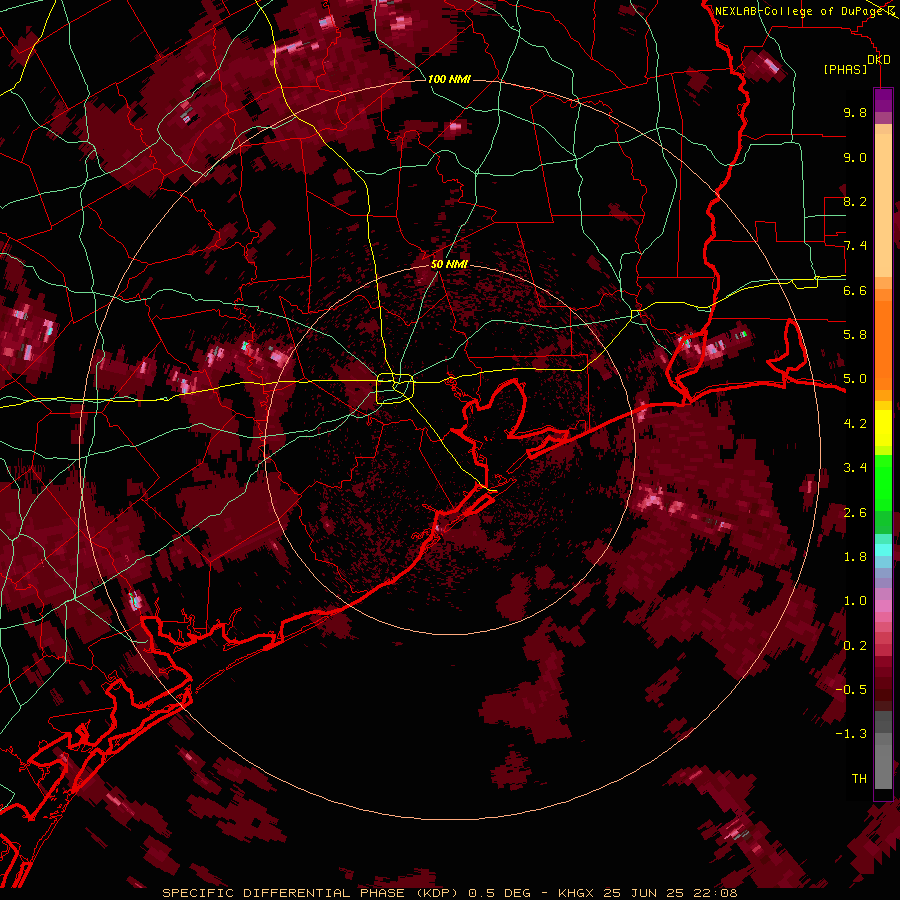Click the 1.8 value on the color scale
Viewport: 900px width, 900px height.
(855, 557)
